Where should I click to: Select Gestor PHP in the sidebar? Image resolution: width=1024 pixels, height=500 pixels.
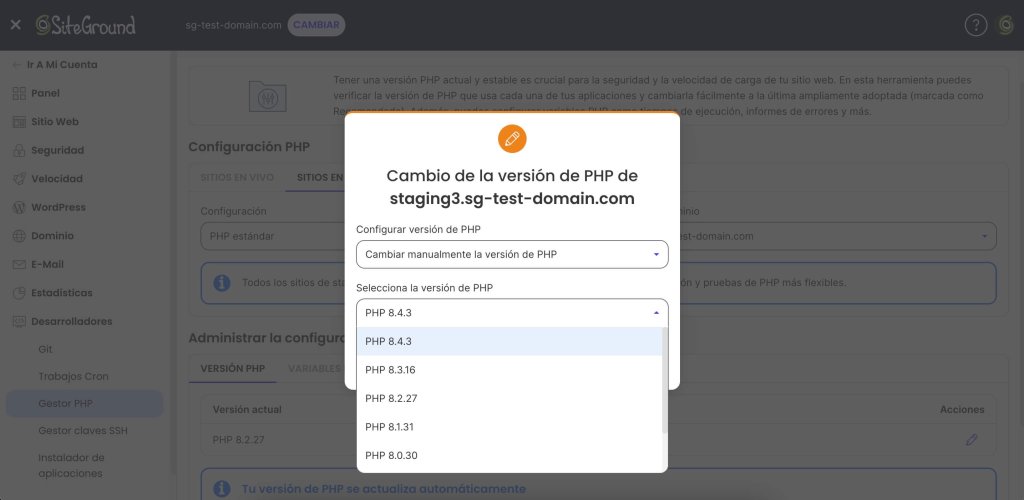click(x=85, y=403)
